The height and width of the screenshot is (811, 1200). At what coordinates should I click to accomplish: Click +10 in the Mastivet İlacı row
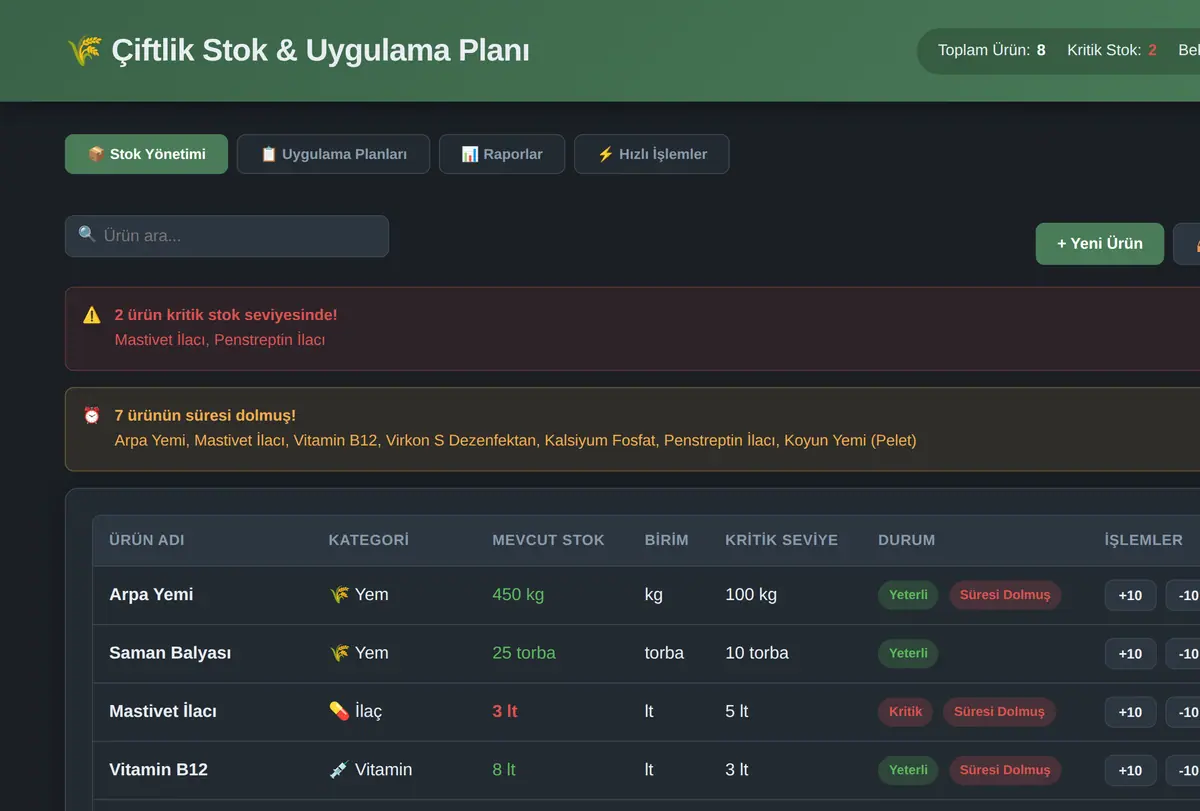(x=1130, y=712)
